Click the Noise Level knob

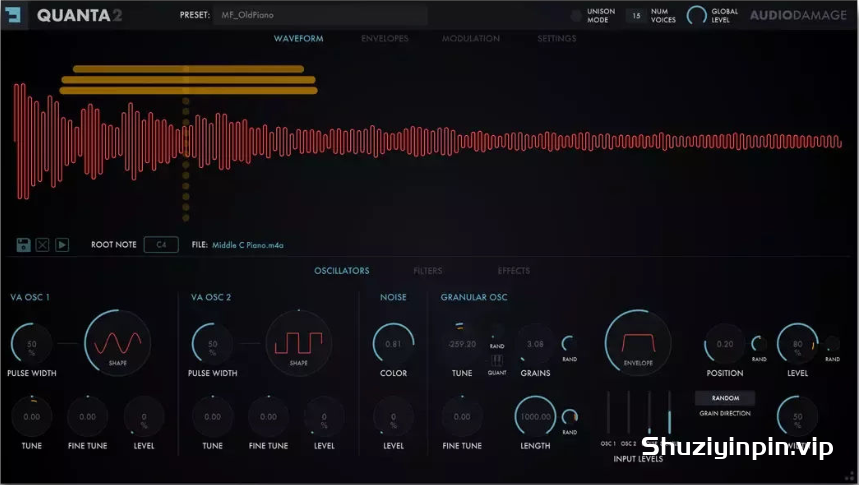pyautogui.click(x=393, y=416)
